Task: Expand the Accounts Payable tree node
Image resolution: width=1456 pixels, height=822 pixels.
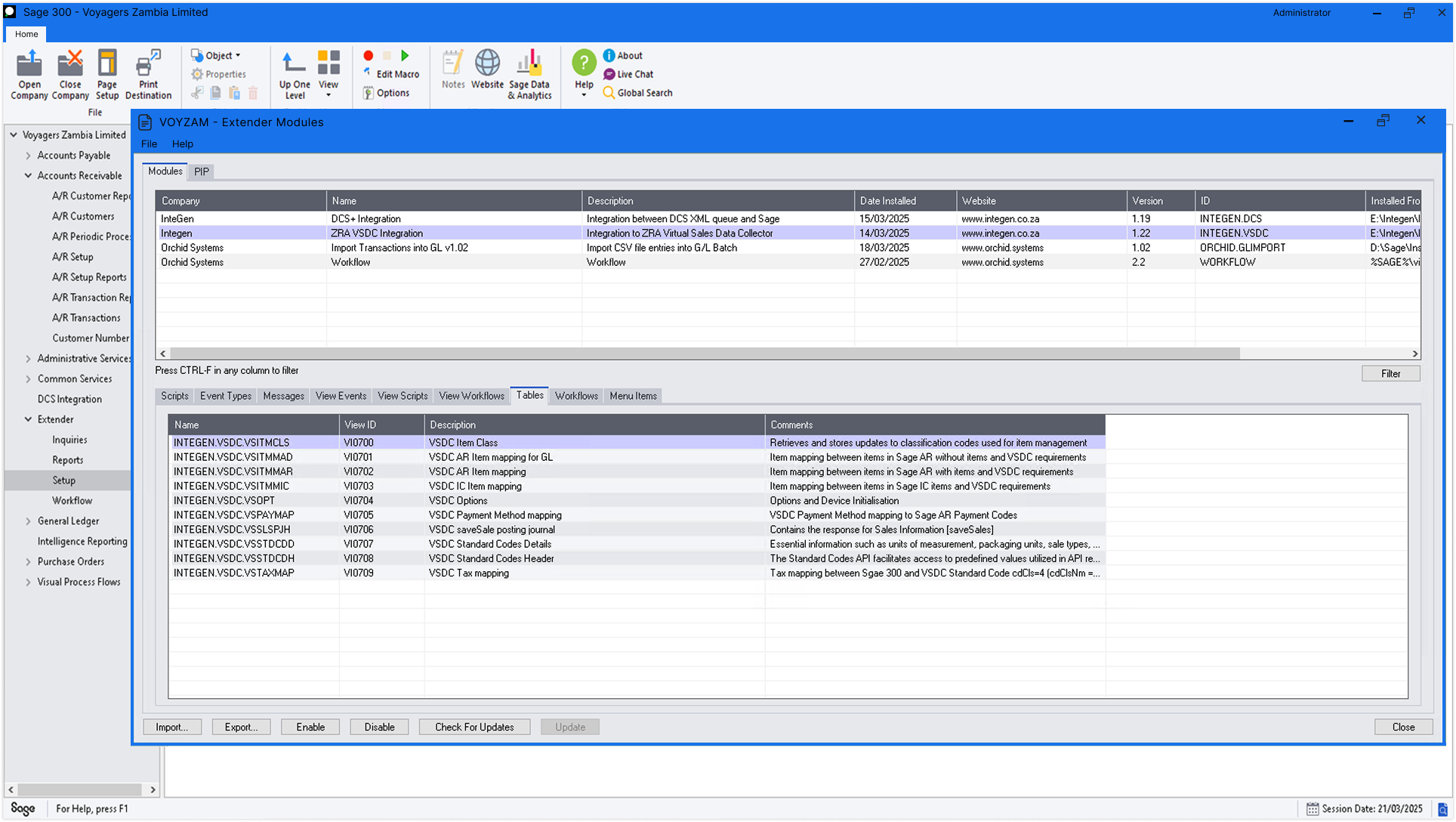Action: [29, 156]
